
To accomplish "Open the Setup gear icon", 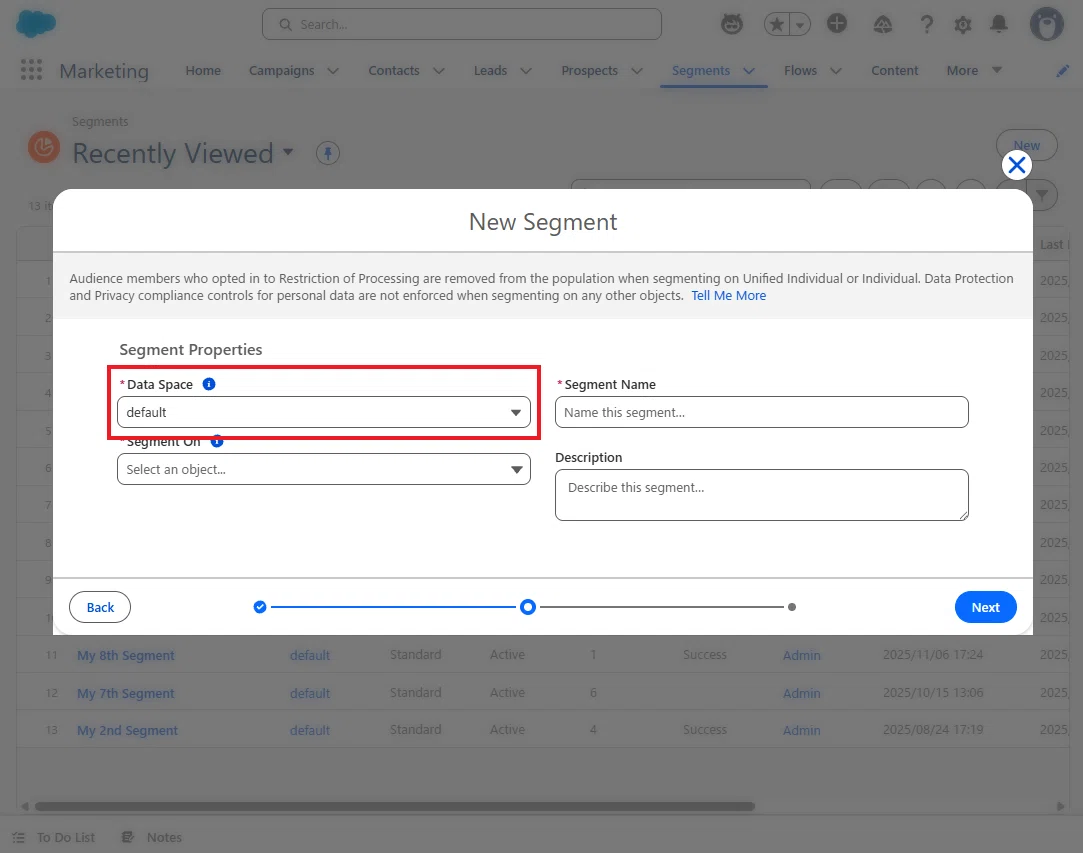I will coord(962,25).
